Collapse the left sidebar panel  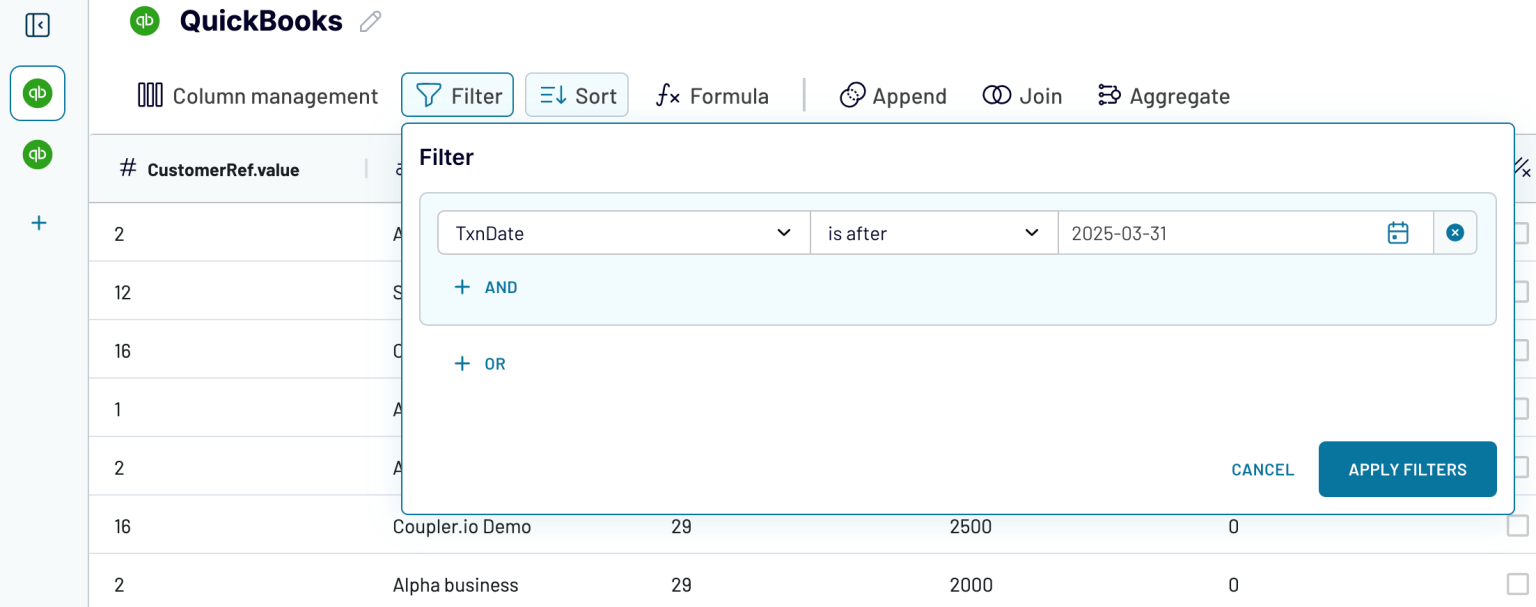pyautogui.click(x=37, y=25)
